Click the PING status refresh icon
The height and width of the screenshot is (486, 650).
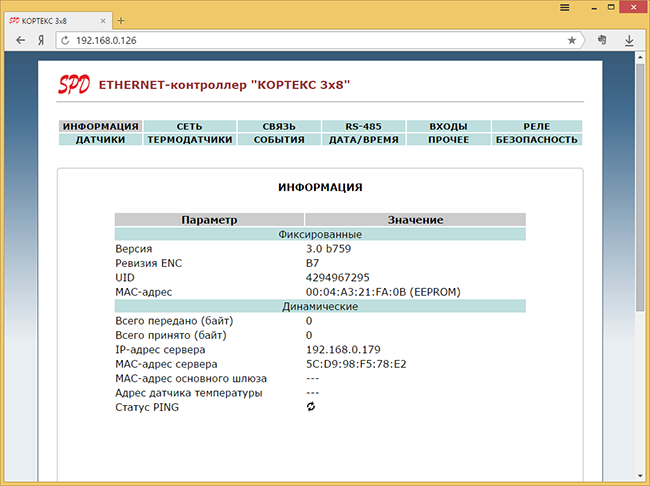coord(311,407)
